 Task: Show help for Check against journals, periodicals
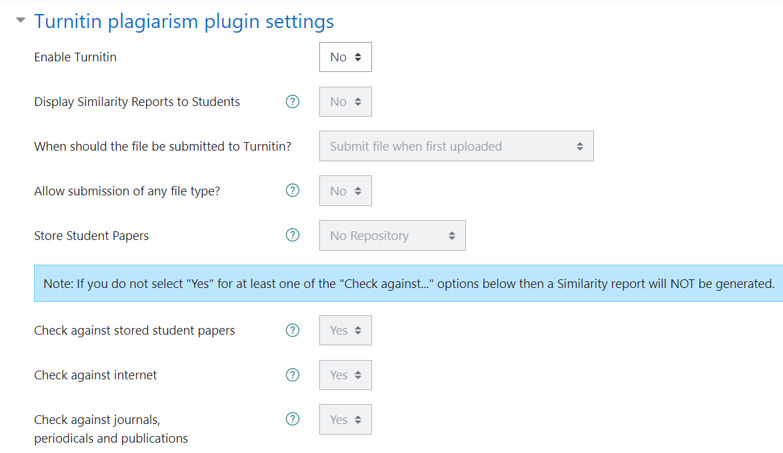pyautogui.click(x=293, y=420)
